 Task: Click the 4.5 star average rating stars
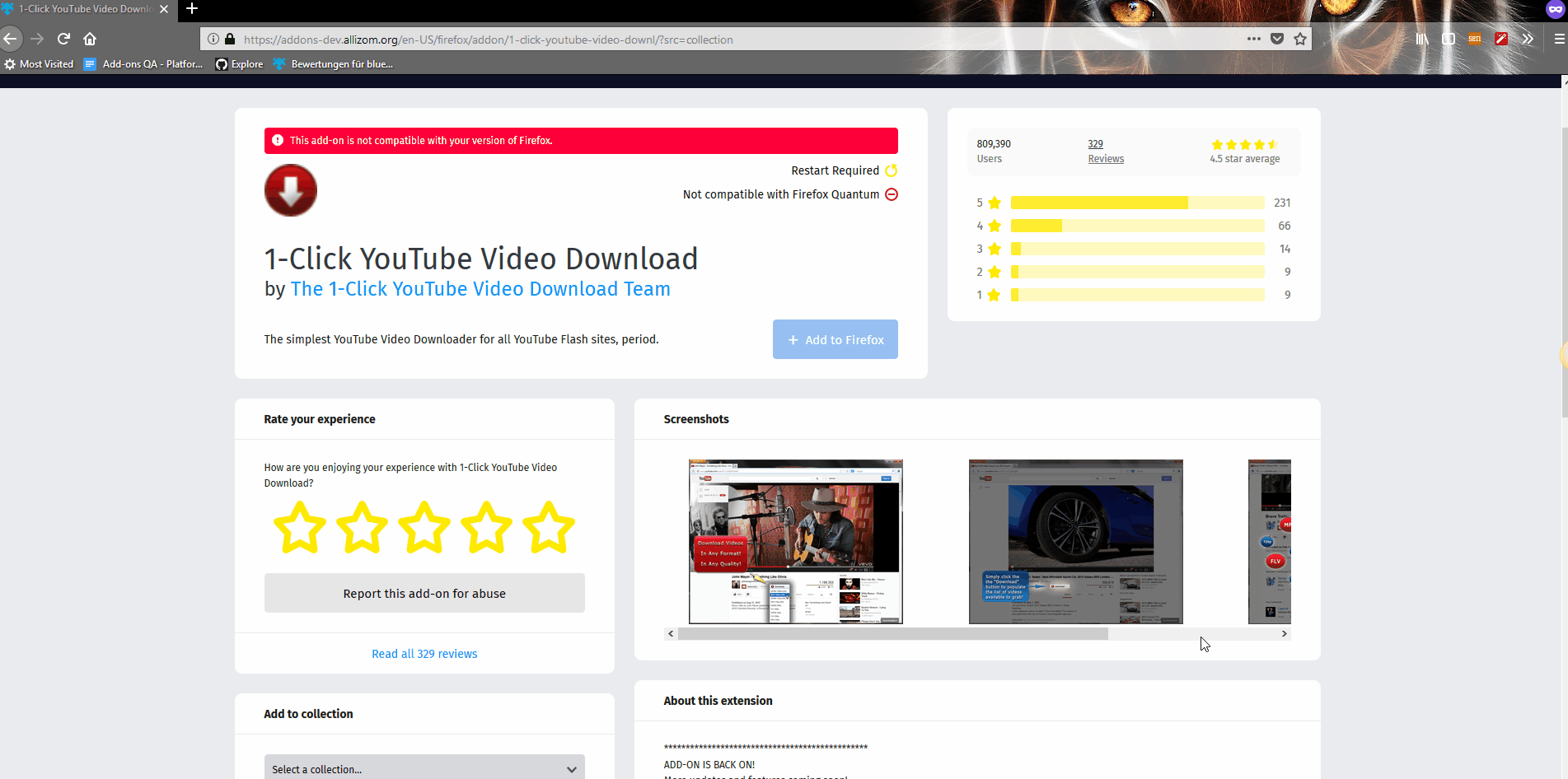point(1244,144)
